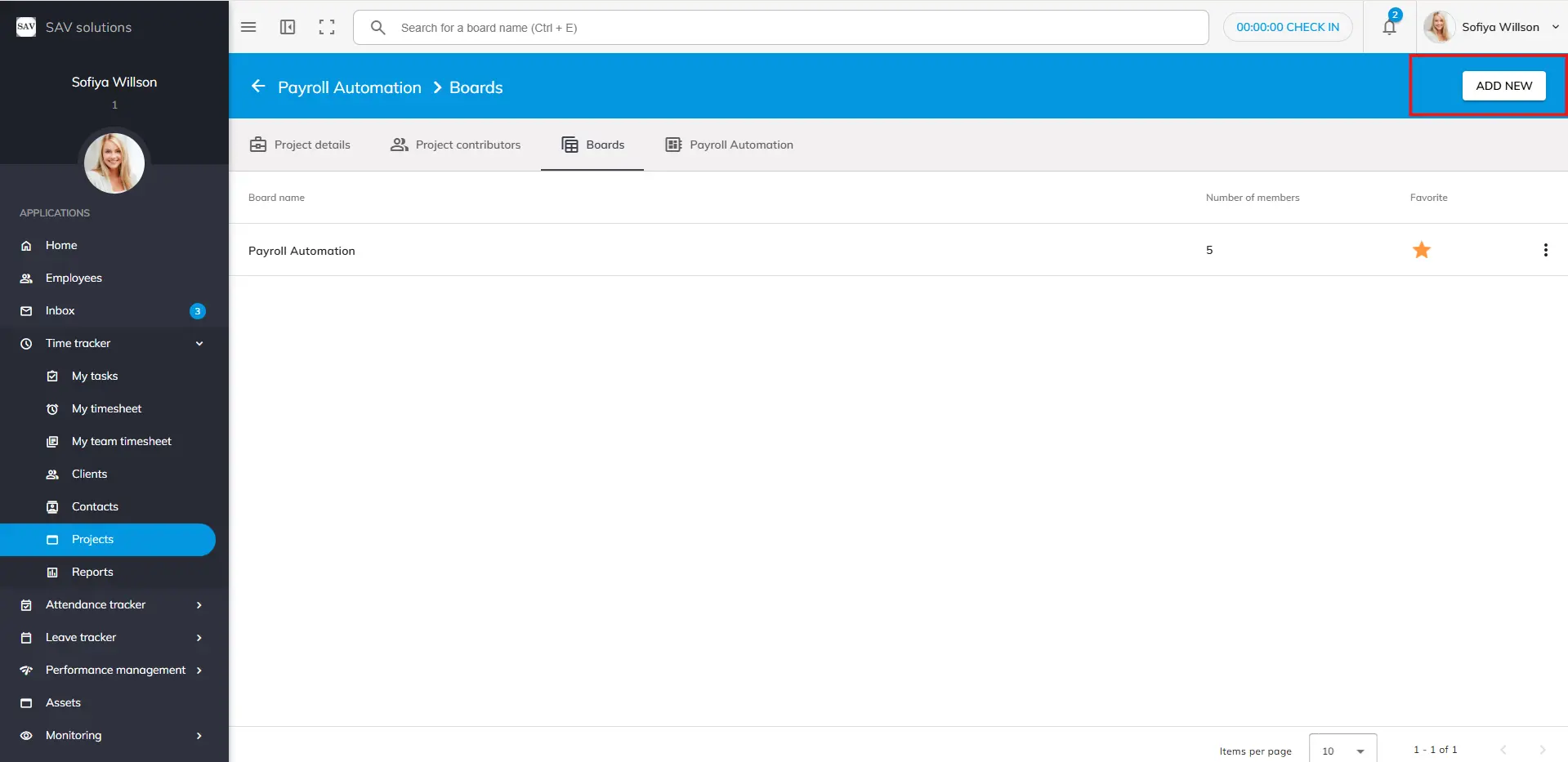Image resolution: width=1568 pixels, height=762 pixels.
Task: Open the items per page dropdown
Action: click(x=1342, y=751)
